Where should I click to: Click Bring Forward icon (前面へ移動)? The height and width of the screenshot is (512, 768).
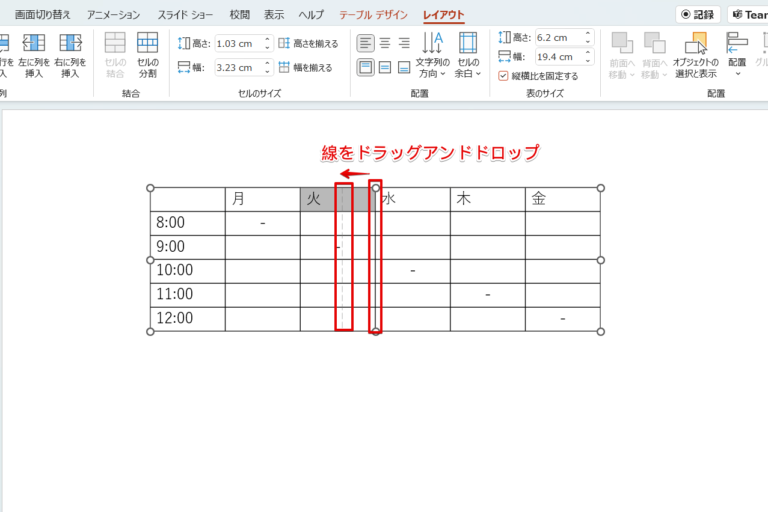622,43
